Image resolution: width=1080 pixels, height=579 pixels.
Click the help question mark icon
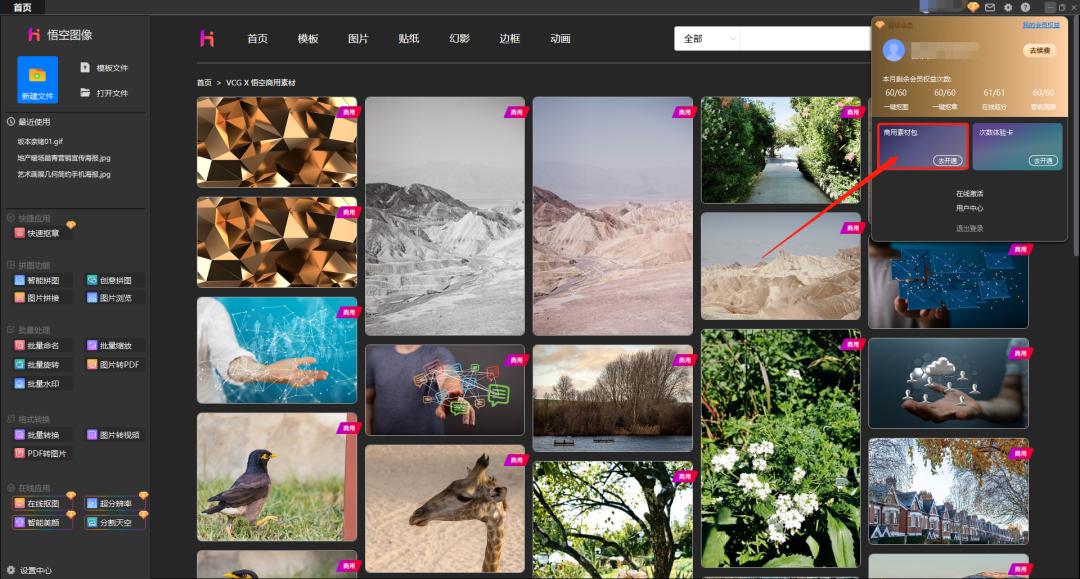click(1025, 7)
